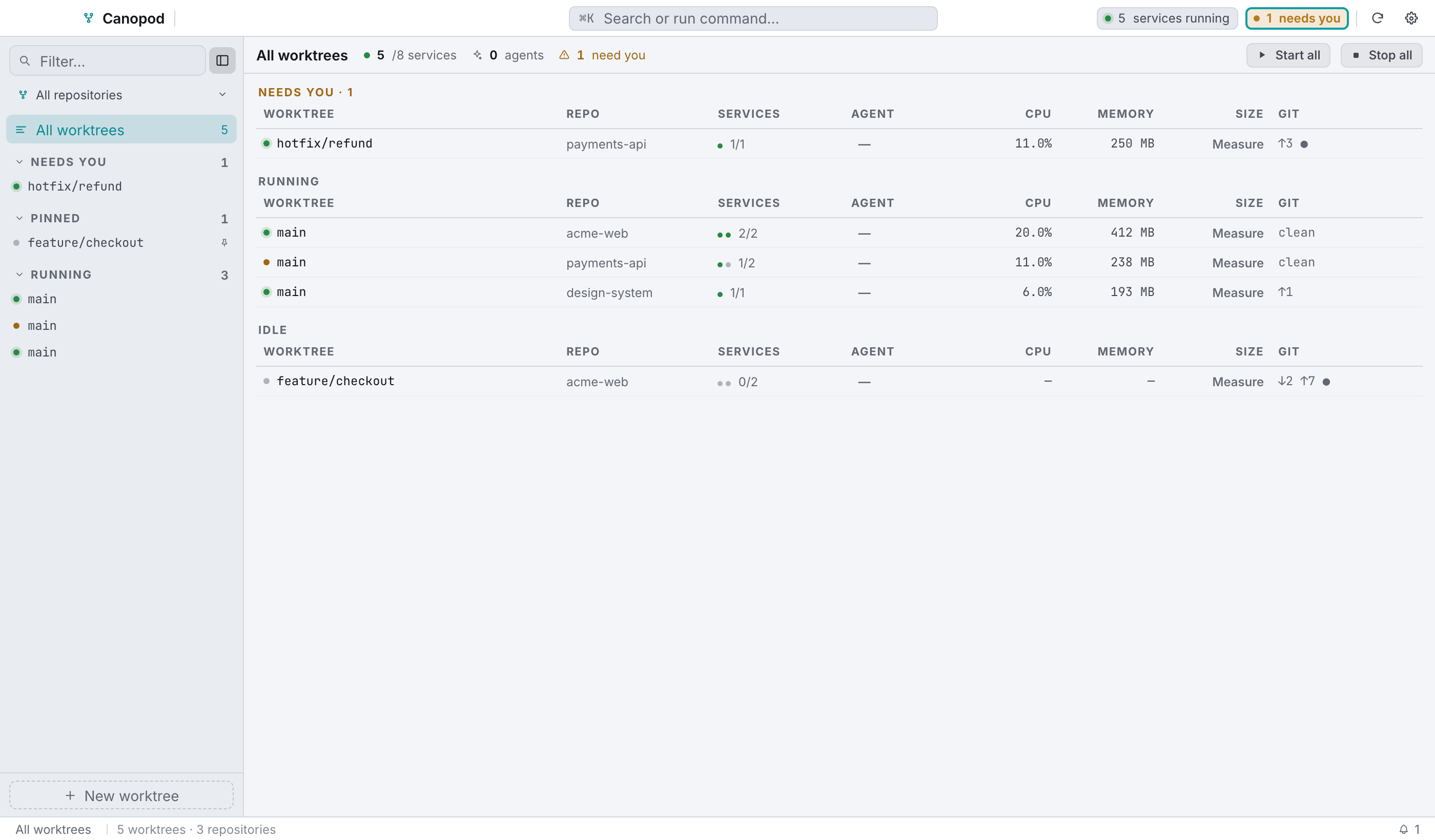Click the filter search magnifier icon
Viewport: 1435px width, 840px height.
(x=25, y=60)
